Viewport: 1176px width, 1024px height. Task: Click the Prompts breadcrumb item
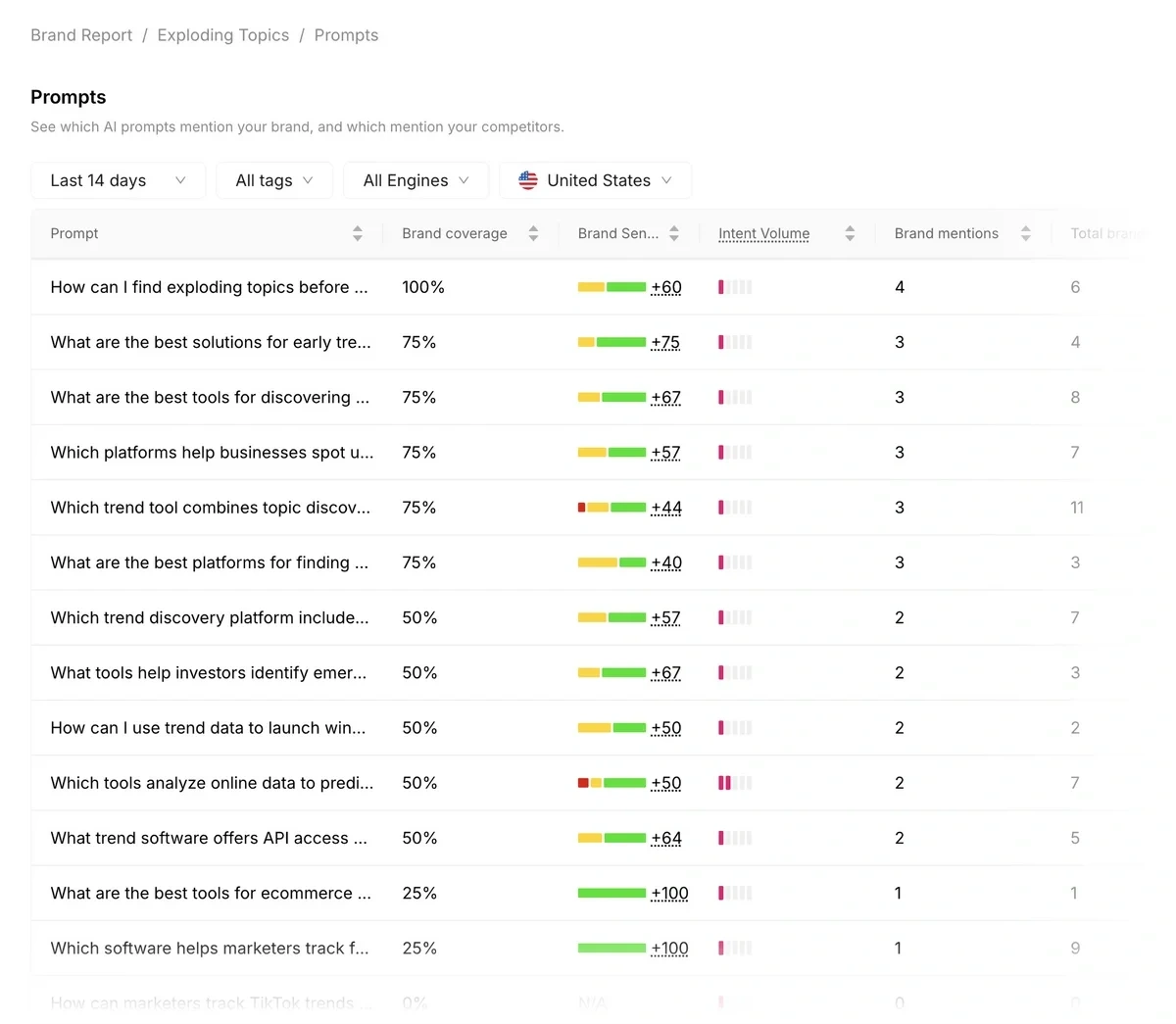[x=346, y=35]
